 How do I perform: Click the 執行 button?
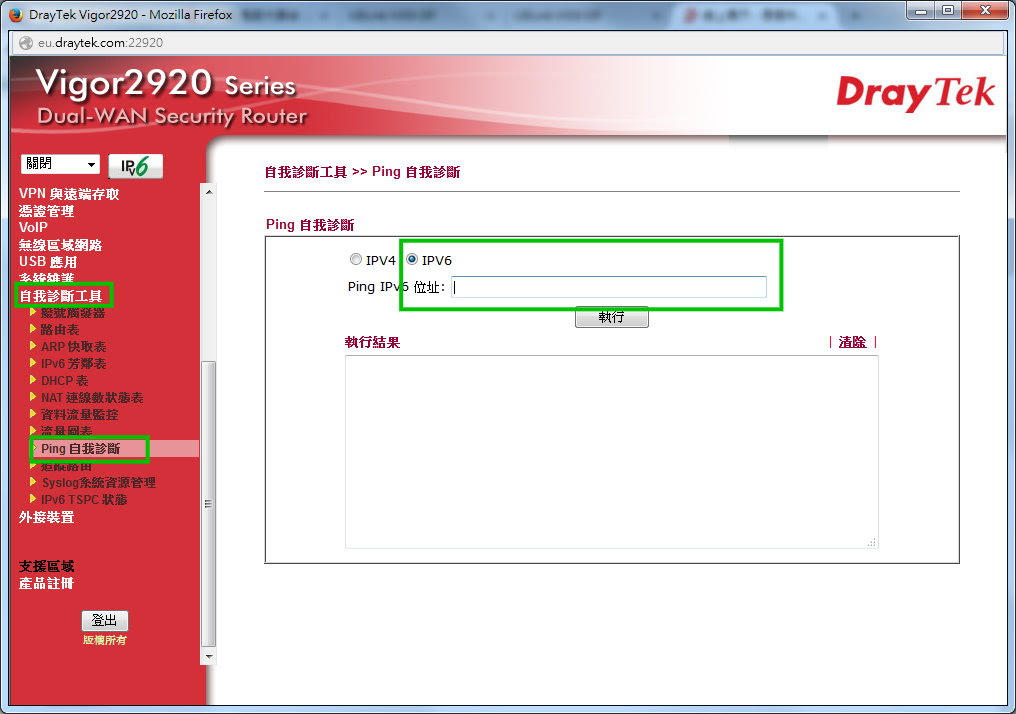pos(612,317)
